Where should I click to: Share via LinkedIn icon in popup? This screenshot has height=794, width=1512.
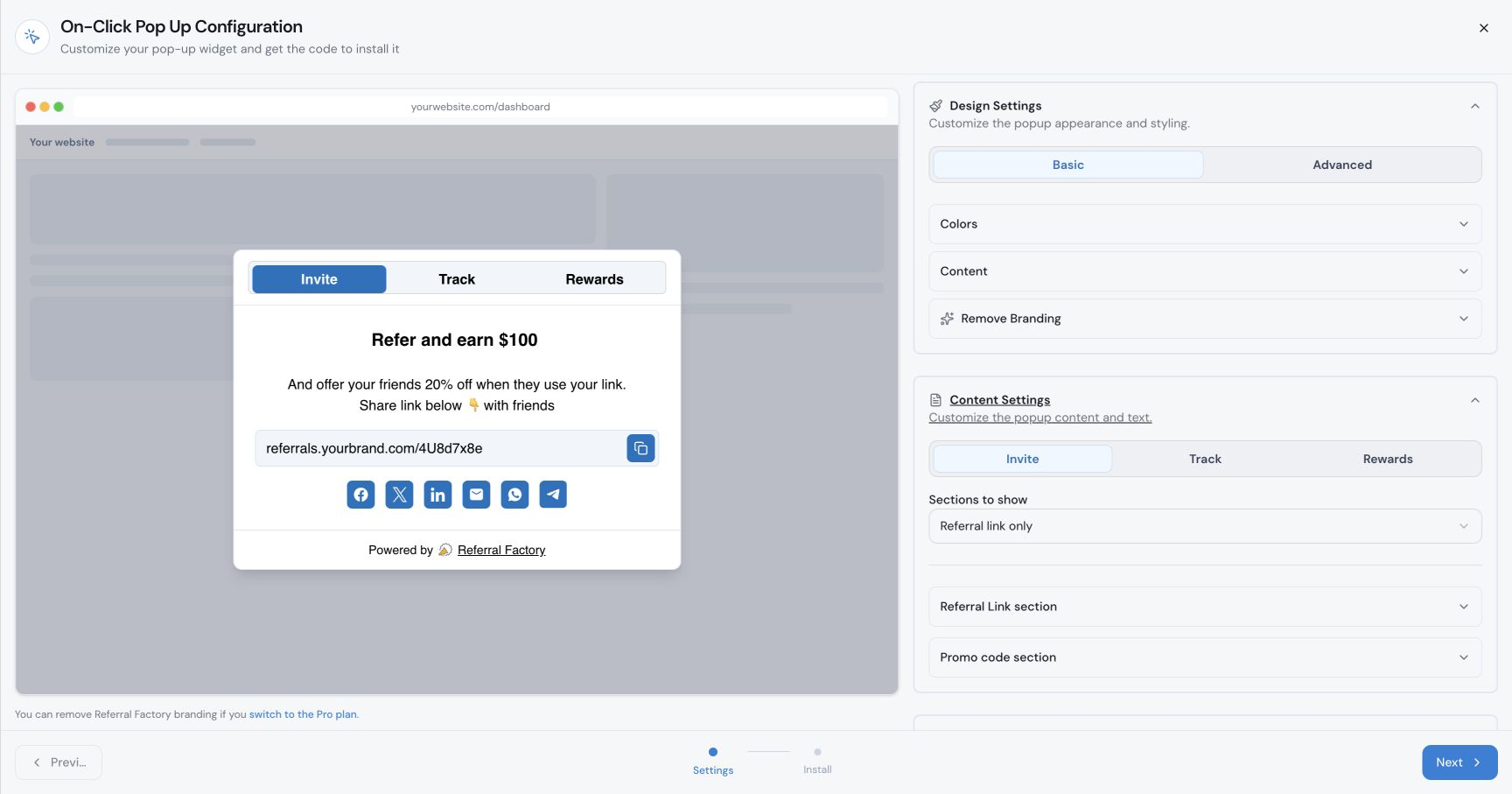437,495
